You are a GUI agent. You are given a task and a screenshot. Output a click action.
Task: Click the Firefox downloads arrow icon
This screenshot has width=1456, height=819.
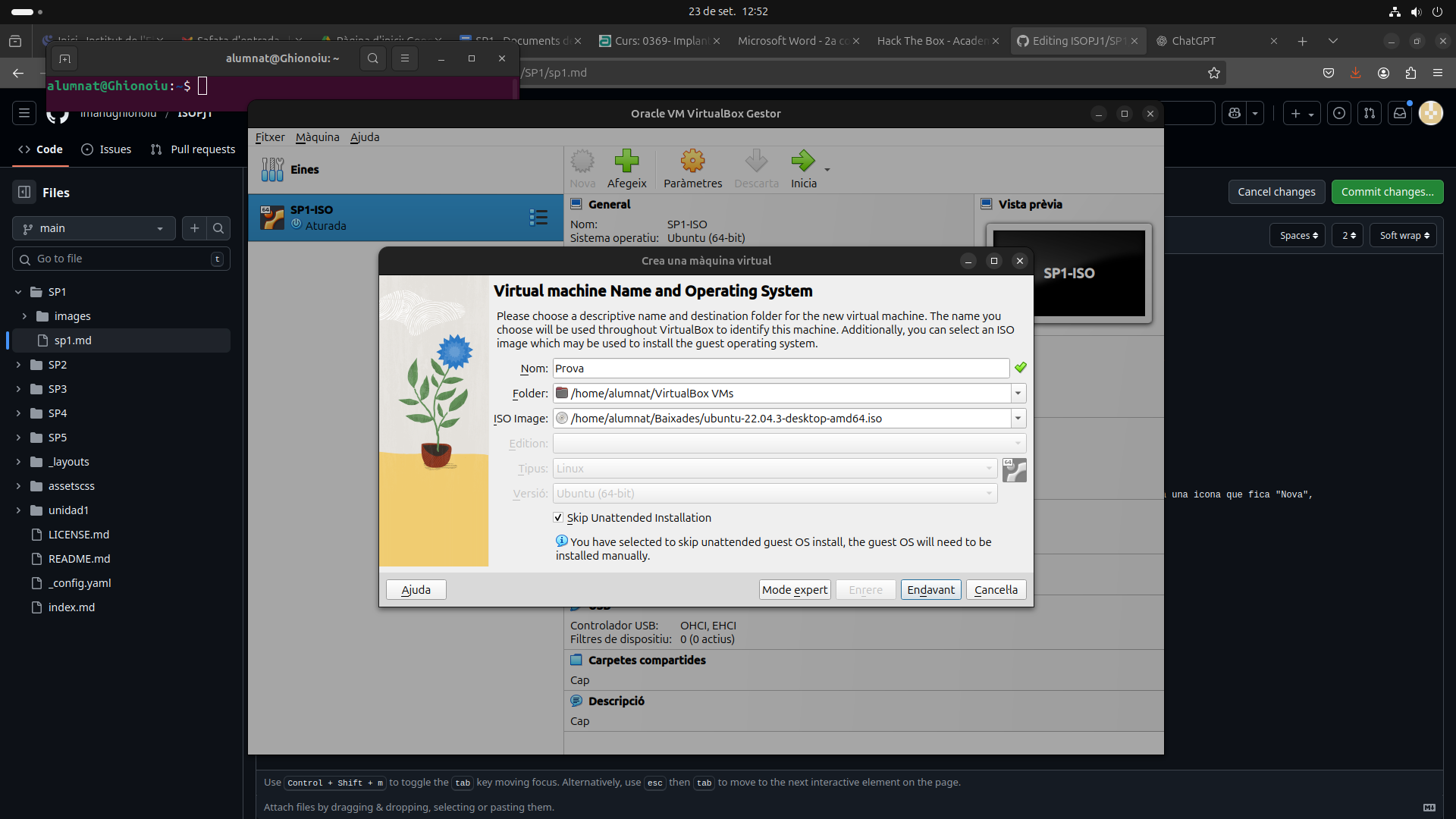1355,73
